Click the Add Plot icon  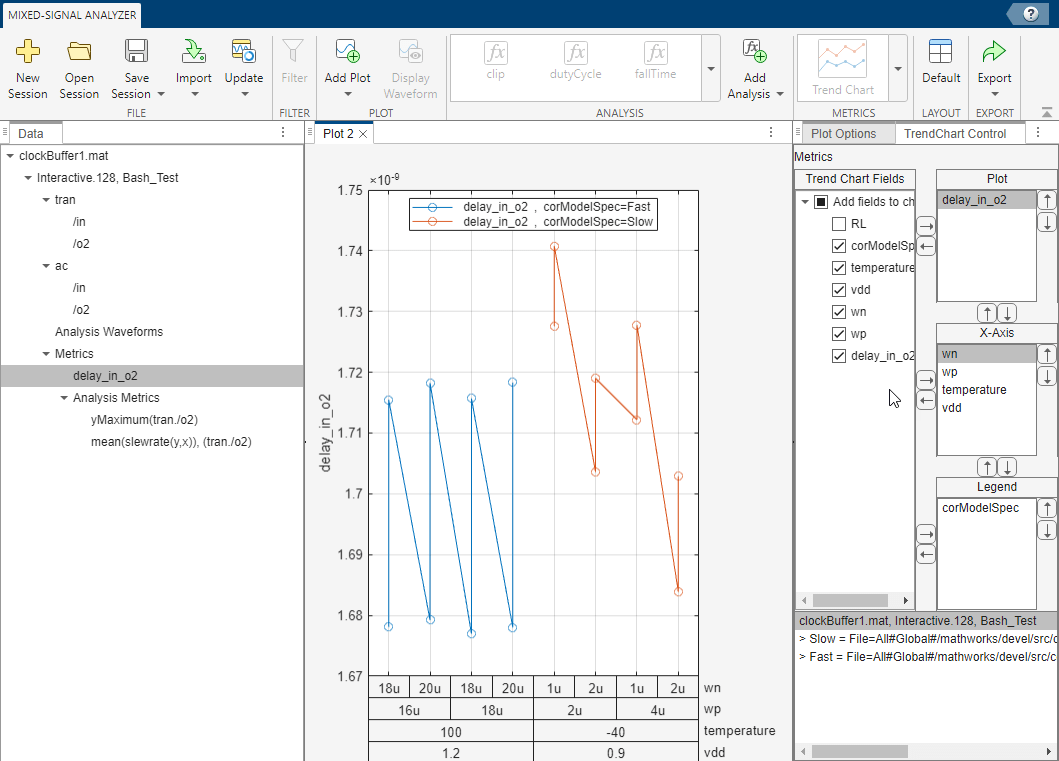tap(347, 52)
